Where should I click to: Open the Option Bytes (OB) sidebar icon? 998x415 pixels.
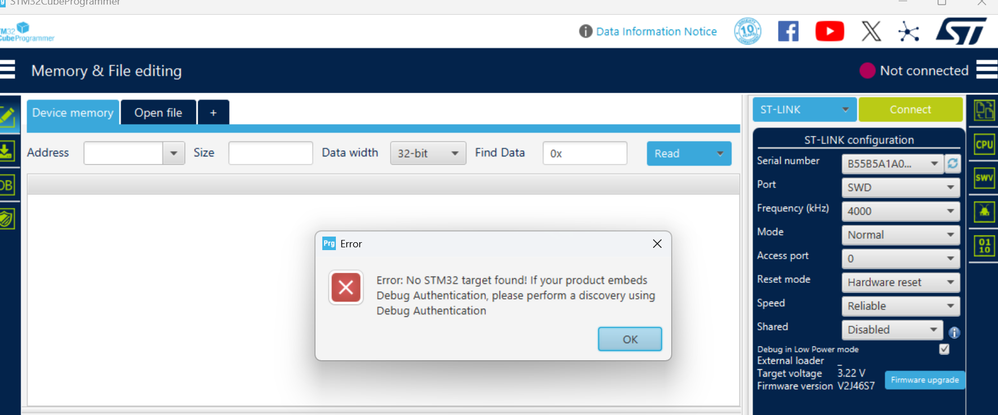(x=6, y=185)
